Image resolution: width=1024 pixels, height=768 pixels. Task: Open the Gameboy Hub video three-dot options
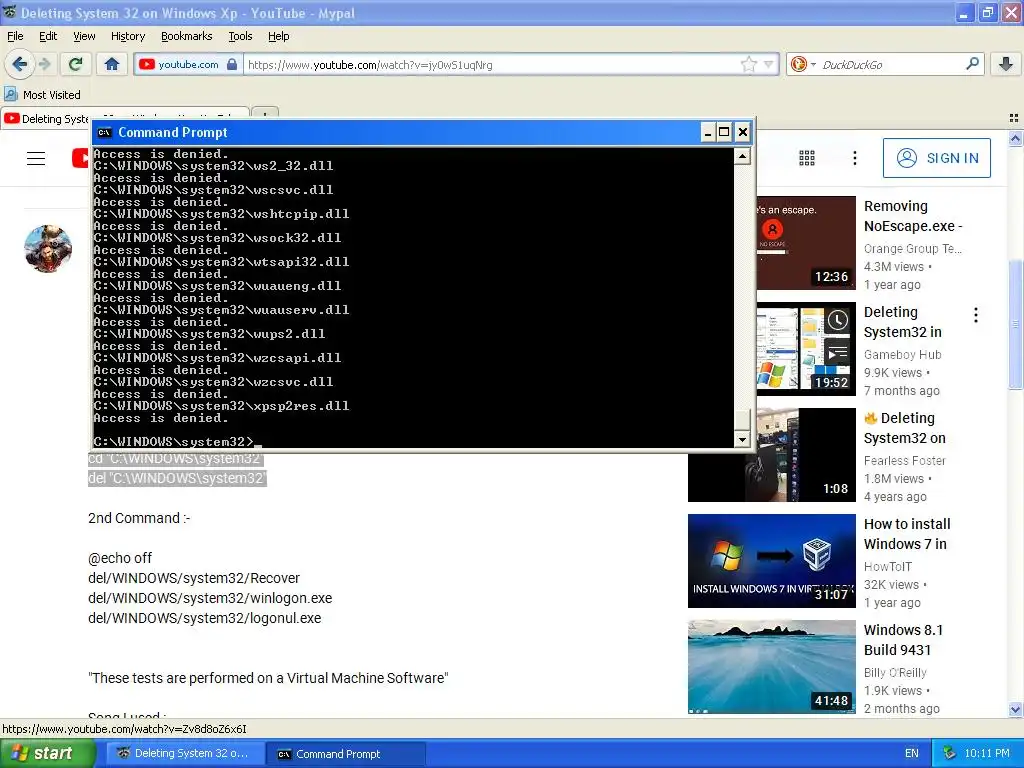tap(976, 315)
